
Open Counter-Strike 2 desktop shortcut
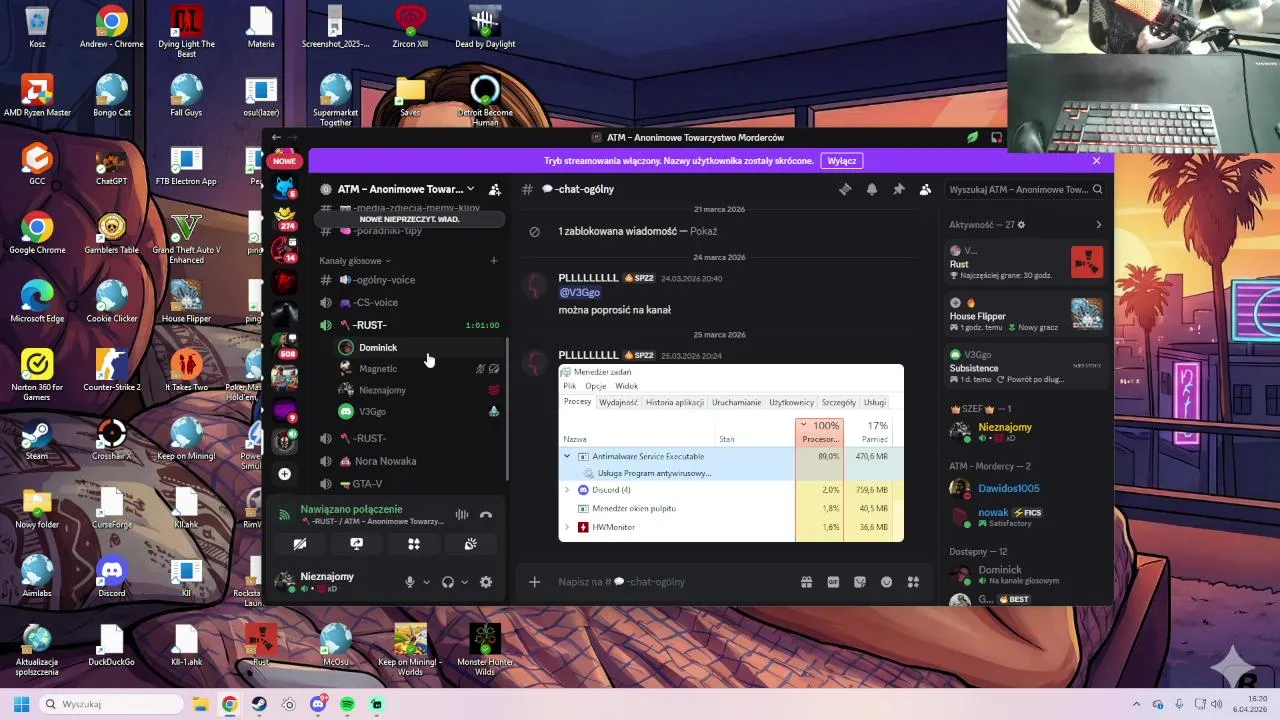coord(111,370)
